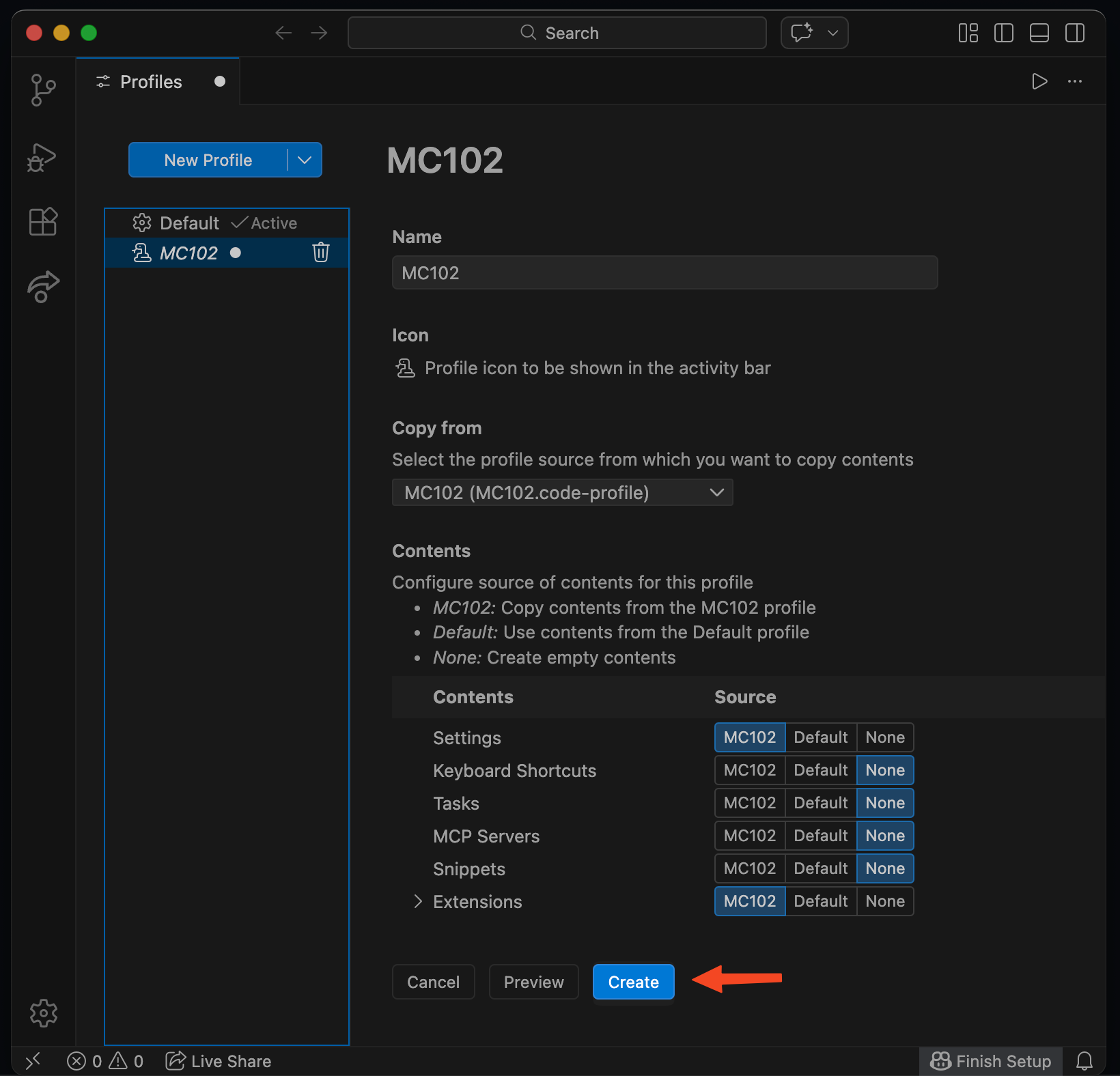Toggle the secondary side bar layout icon
This screenshot has height=1076, width=1120.
pyautogui.click(x=1074, y=33)
